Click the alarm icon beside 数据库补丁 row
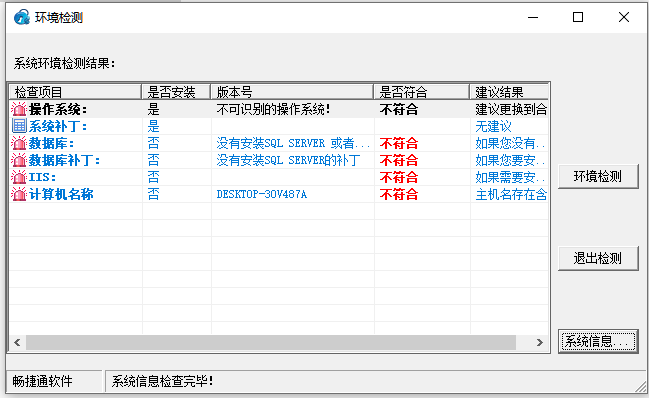The height and width of the screenshot is (398, 649). pyautogui.click(x=19, y=160)
